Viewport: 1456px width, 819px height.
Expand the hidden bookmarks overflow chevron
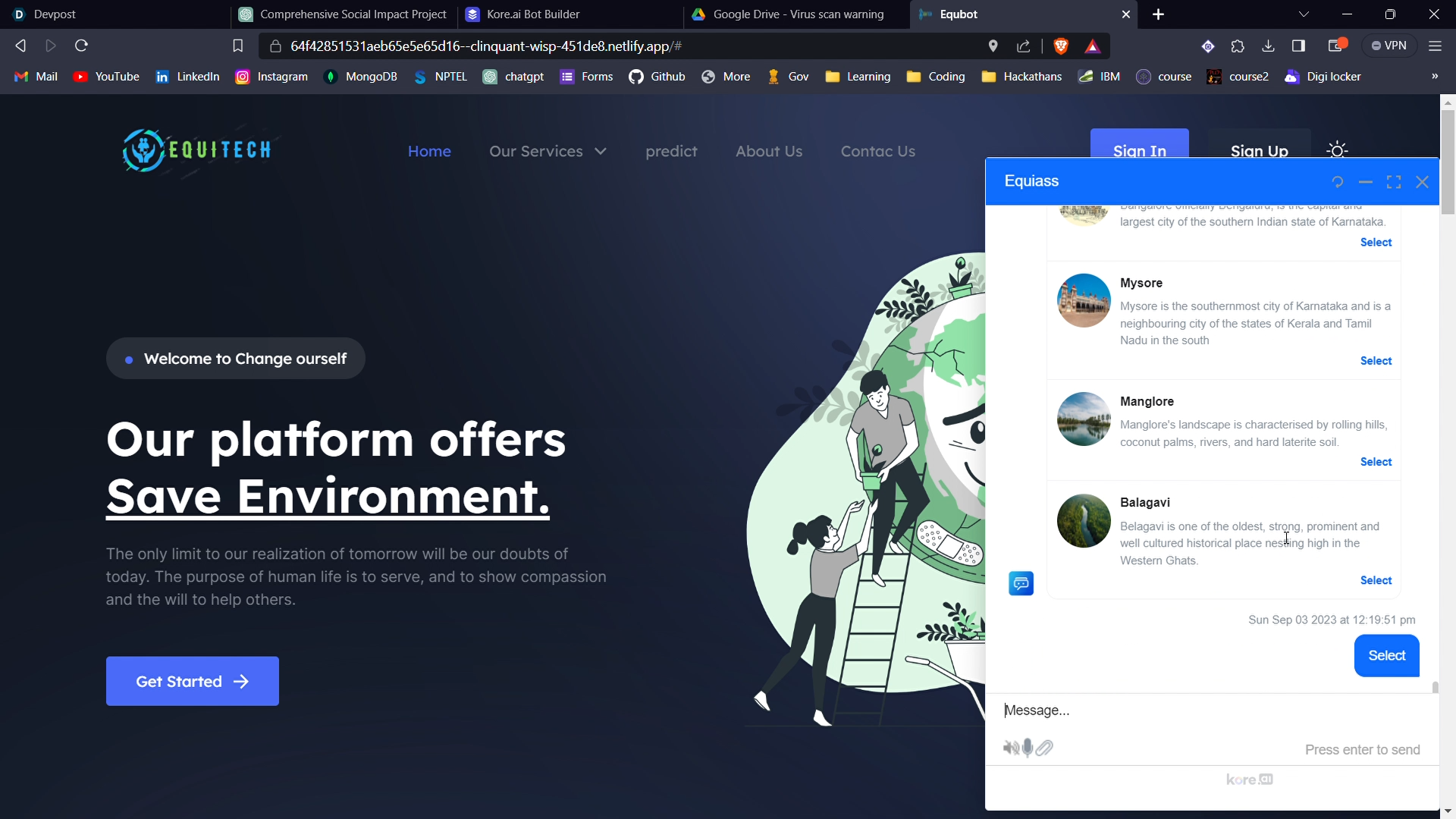point(1435,77)
